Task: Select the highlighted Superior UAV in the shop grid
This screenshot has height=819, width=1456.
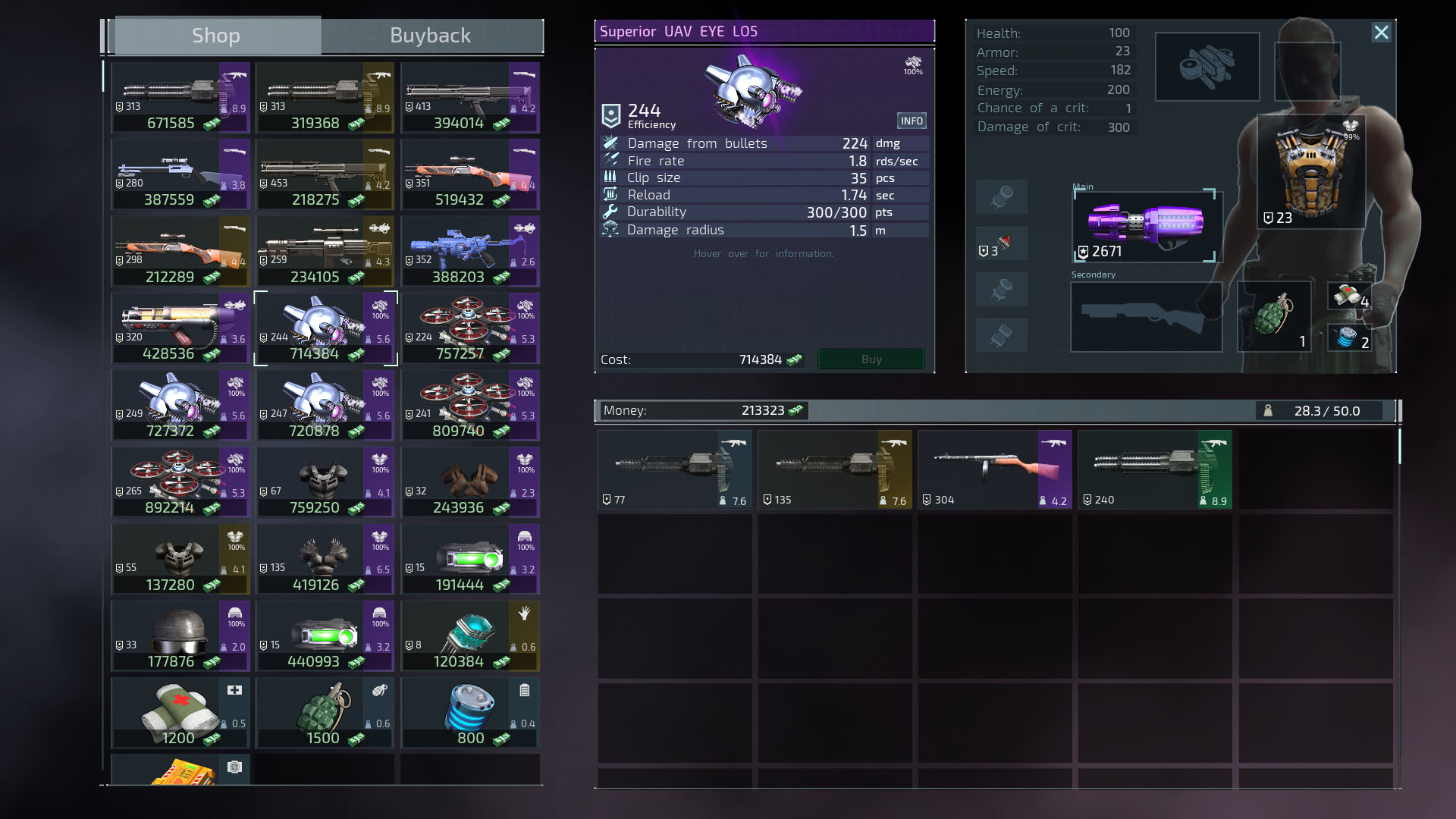Action: click(325, 328)
